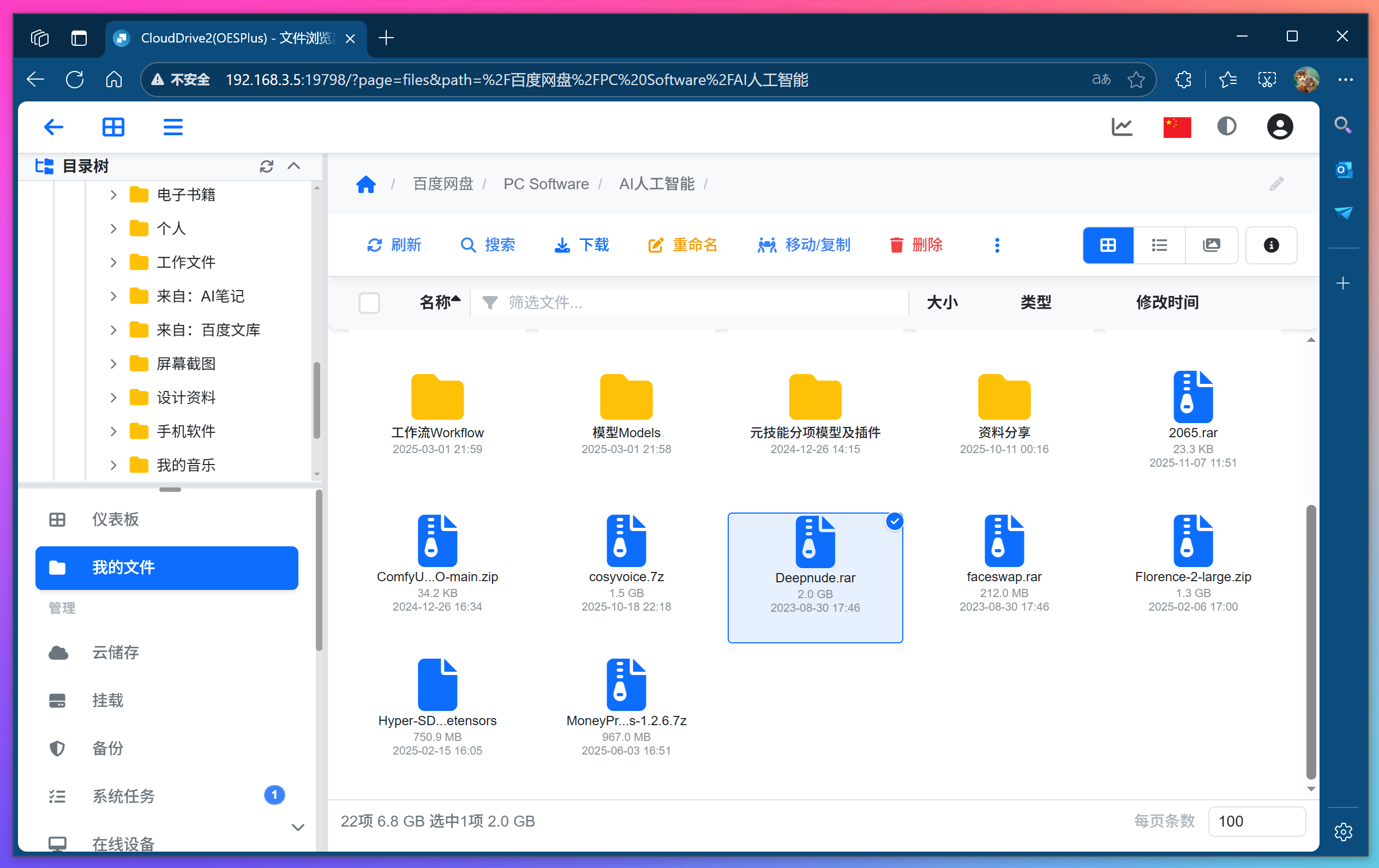Open the file info panel
The image size is (1379, 868).
coord(1272,245)
